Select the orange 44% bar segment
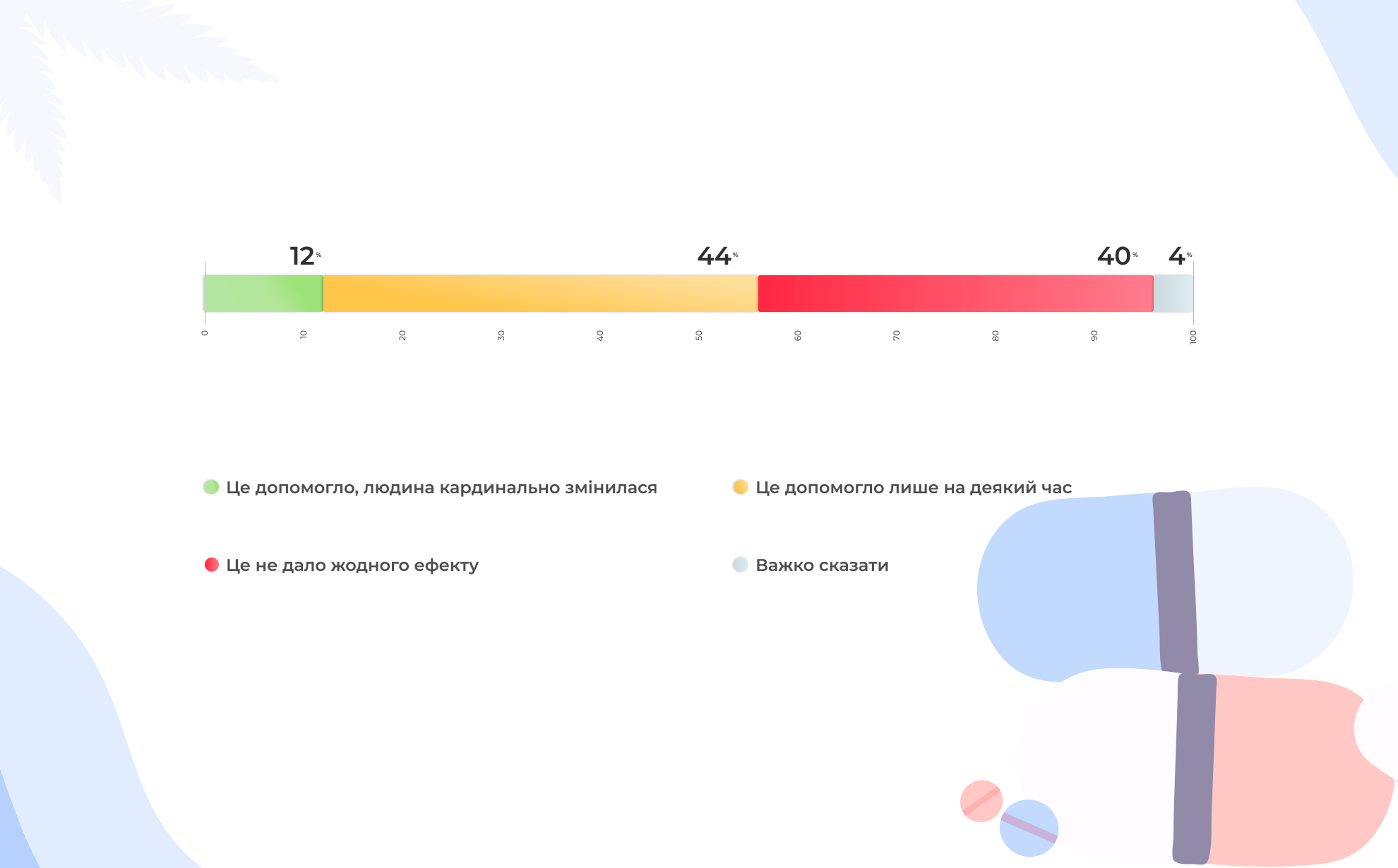The image size is (1398, 868). [540, 294]
